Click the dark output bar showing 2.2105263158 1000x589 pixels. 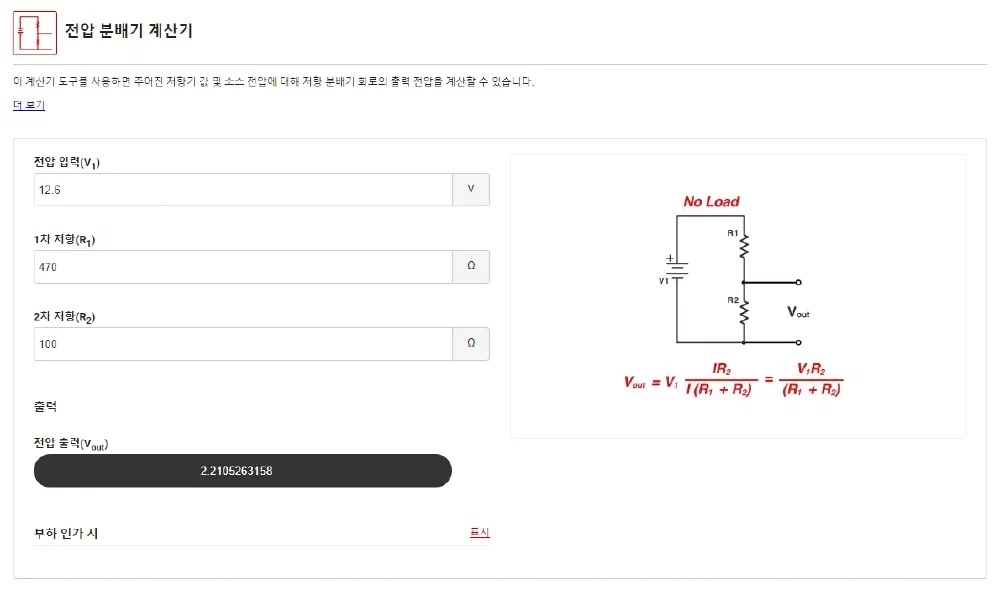243,471
